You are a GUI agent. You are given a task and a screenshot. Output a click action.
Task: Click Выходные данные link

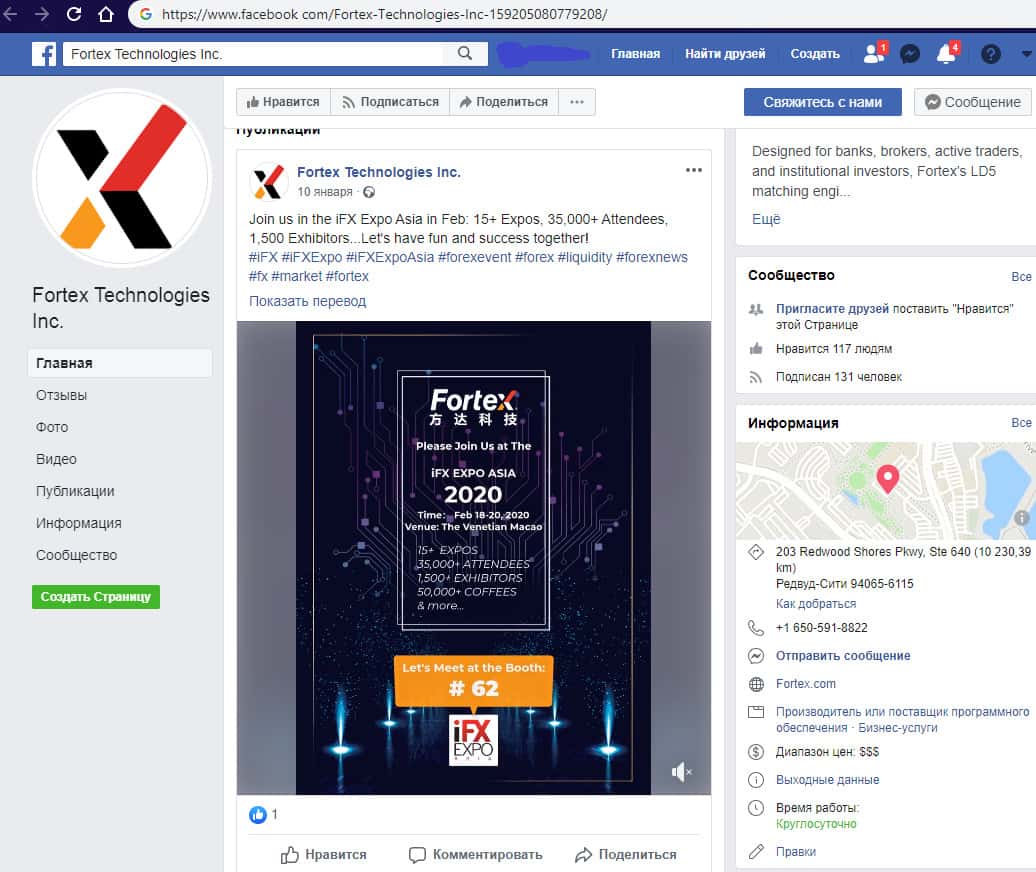[x=827, y=780]
